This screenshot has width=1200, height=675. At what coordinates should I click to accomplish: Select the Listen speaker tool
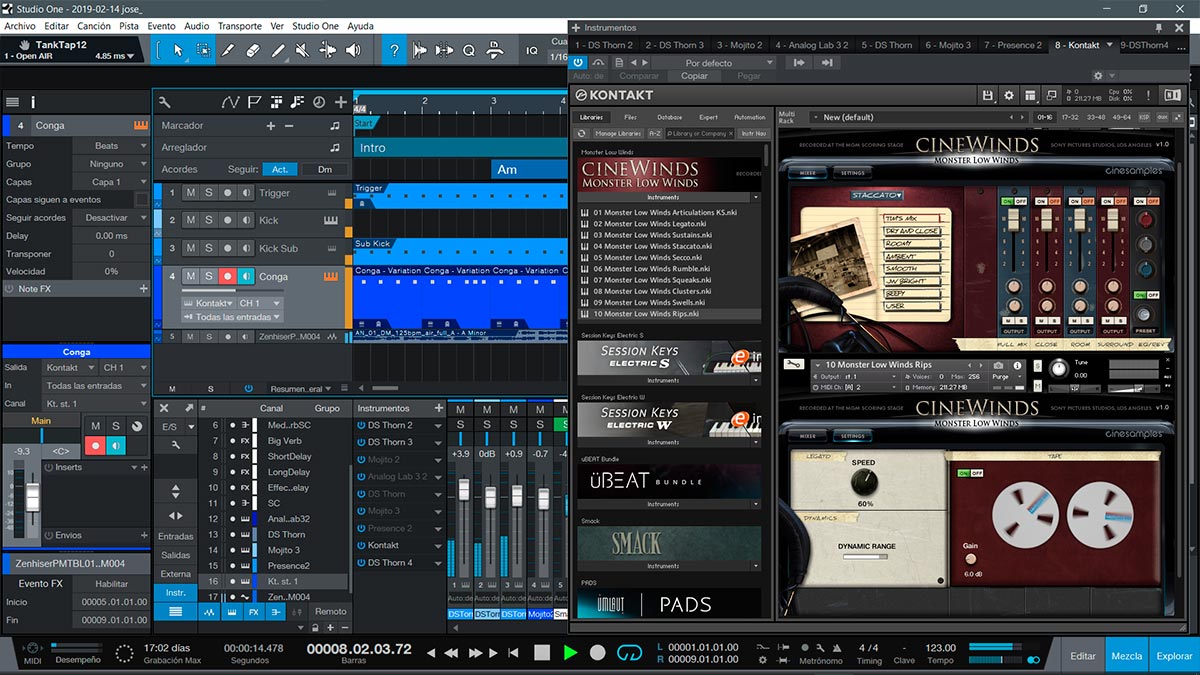click(x=355, y=50)
